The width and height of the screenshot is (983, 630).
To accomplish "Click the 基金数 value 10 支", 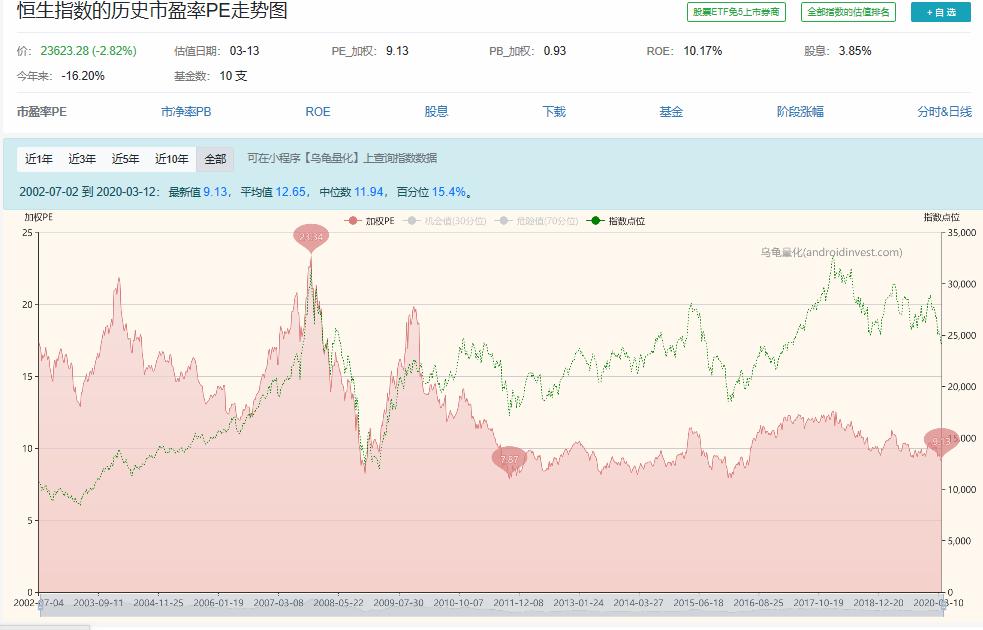I will [x=233, y=76].
